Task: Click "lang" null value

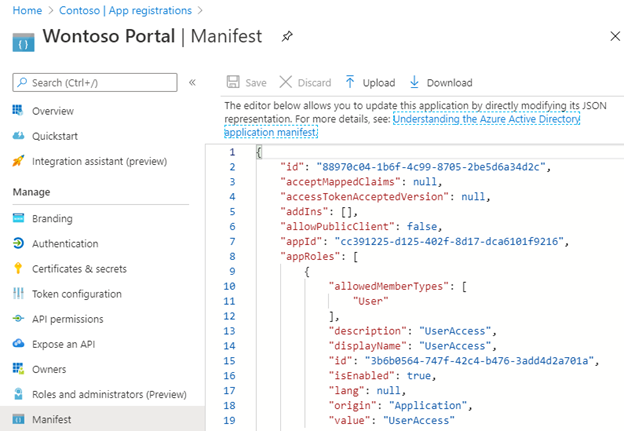Action: (x=388, y=391)
